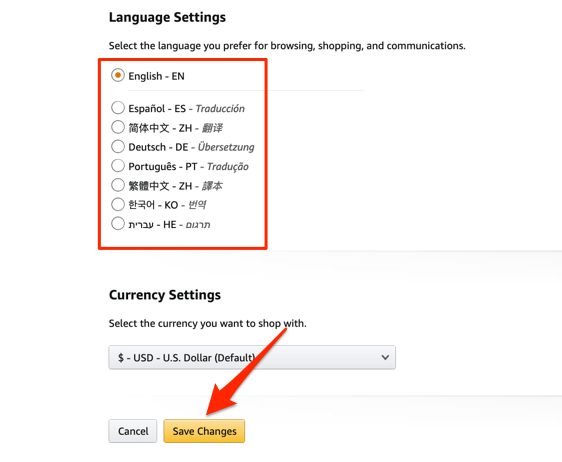
Task: Click the '简体中文 - ZH' label text
Action: click(160, 128)
